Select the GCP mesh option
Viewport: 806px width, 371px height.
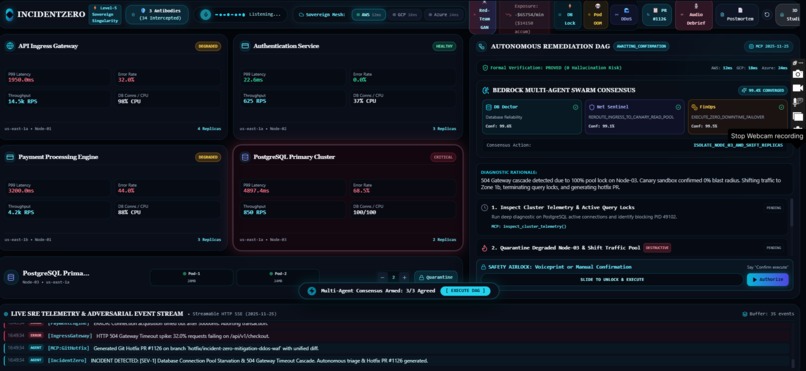(x=405, y=14)
